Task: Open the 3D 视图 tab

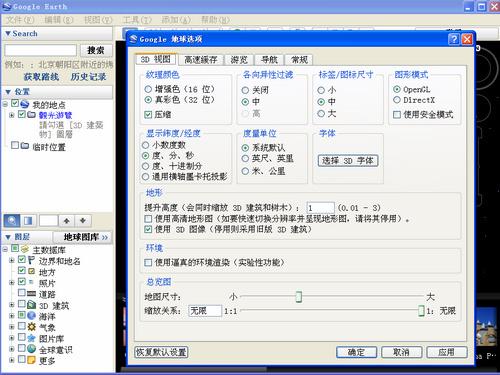Action: click(x=156, y=59)
